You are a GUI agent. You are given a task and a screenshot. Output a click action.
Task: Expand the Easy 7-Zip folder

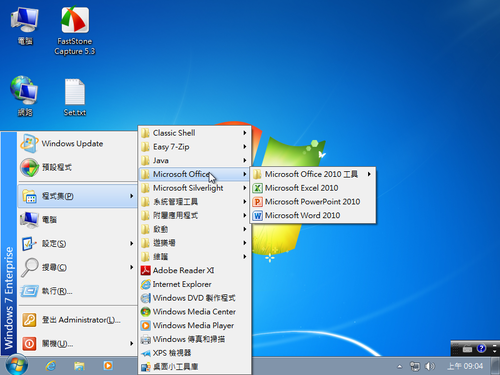click(194, 147)
